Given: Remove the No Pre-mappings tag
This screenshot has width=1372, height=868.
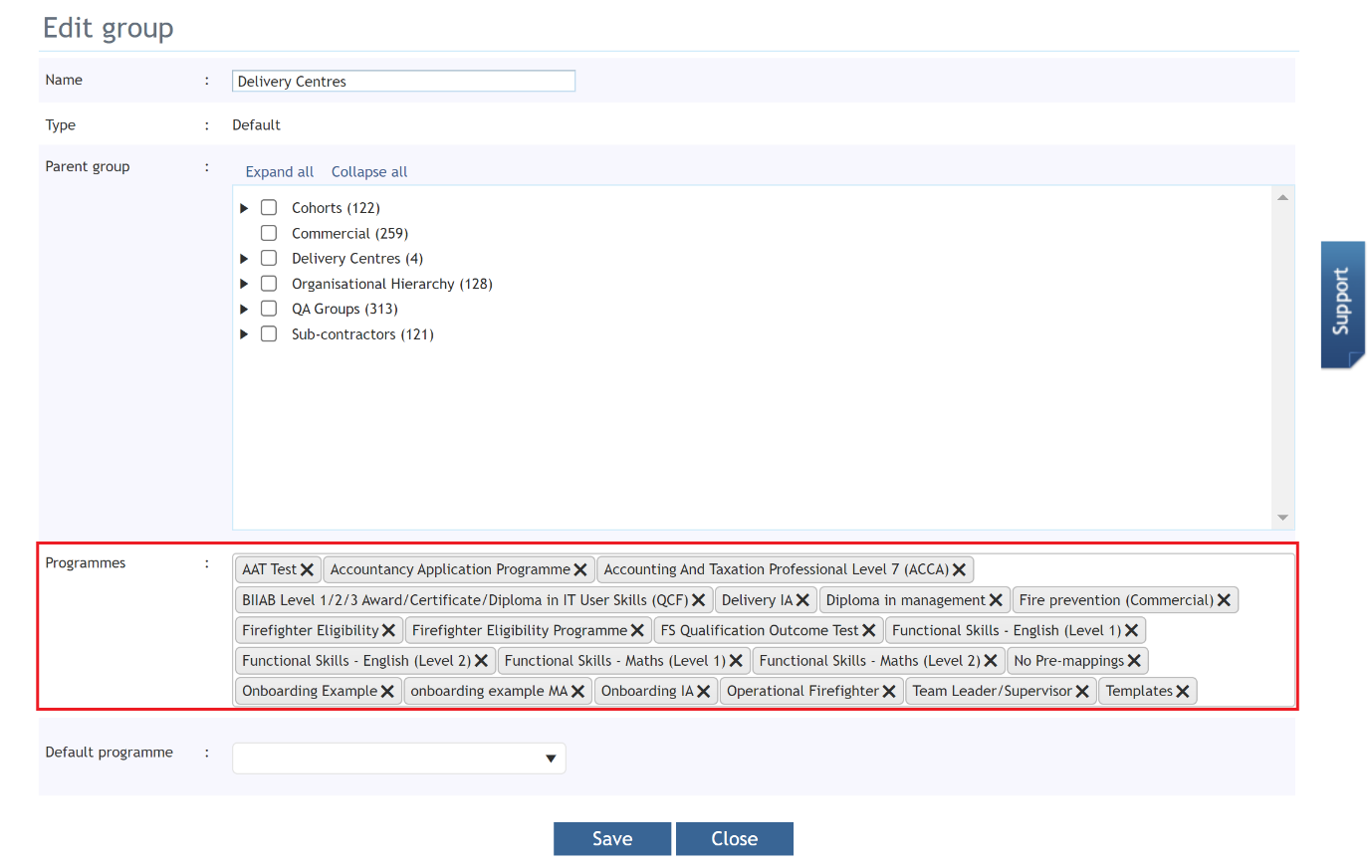Looking at the screenshot, I should tap(1134, 661).
